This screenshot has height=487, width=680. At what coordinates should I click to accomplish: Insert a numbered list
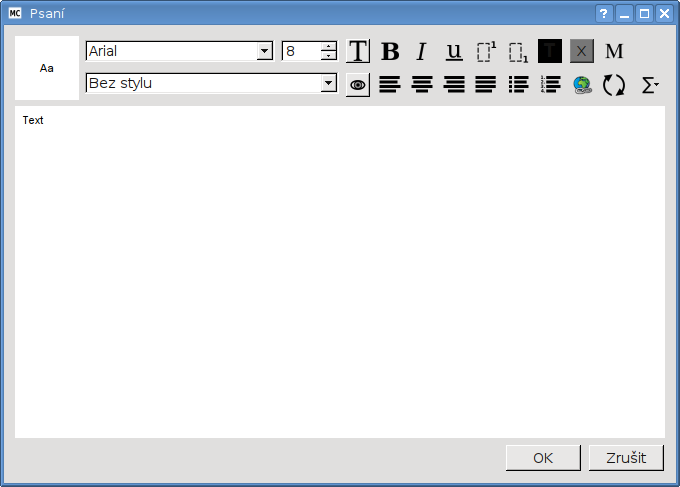[550, 85]
